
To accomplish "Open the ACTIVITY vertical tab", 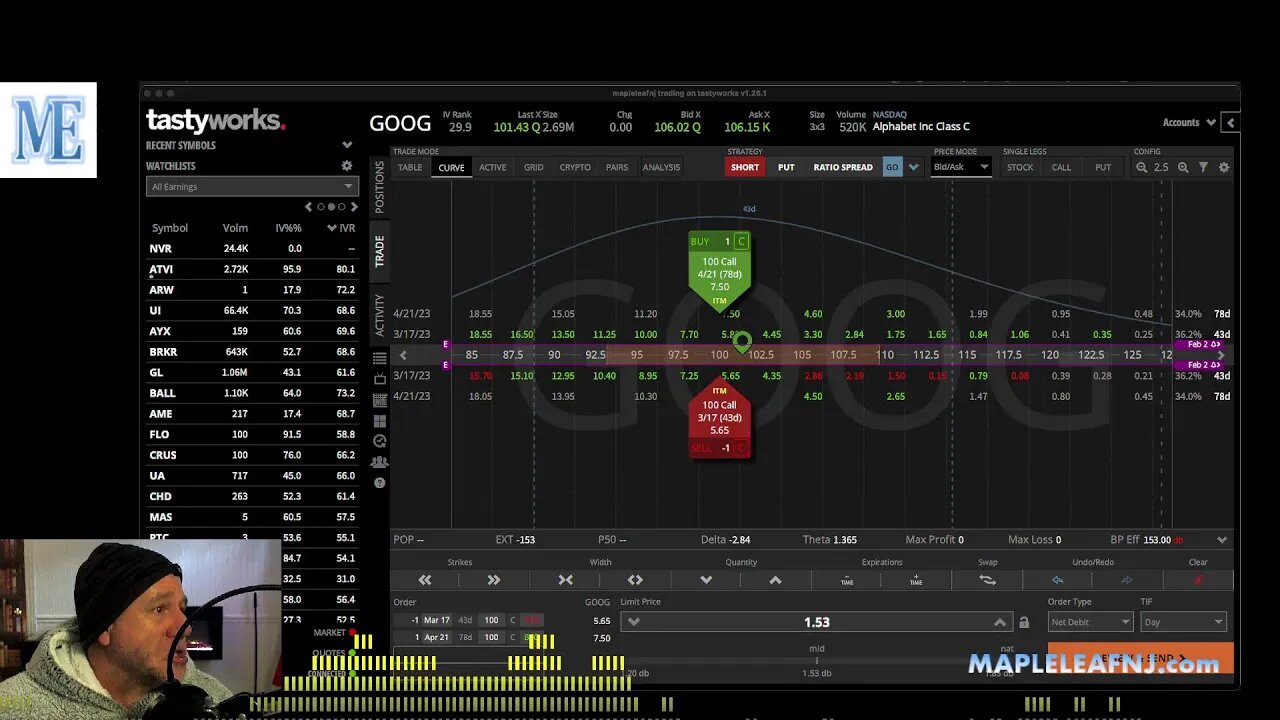I will [379, 314].
